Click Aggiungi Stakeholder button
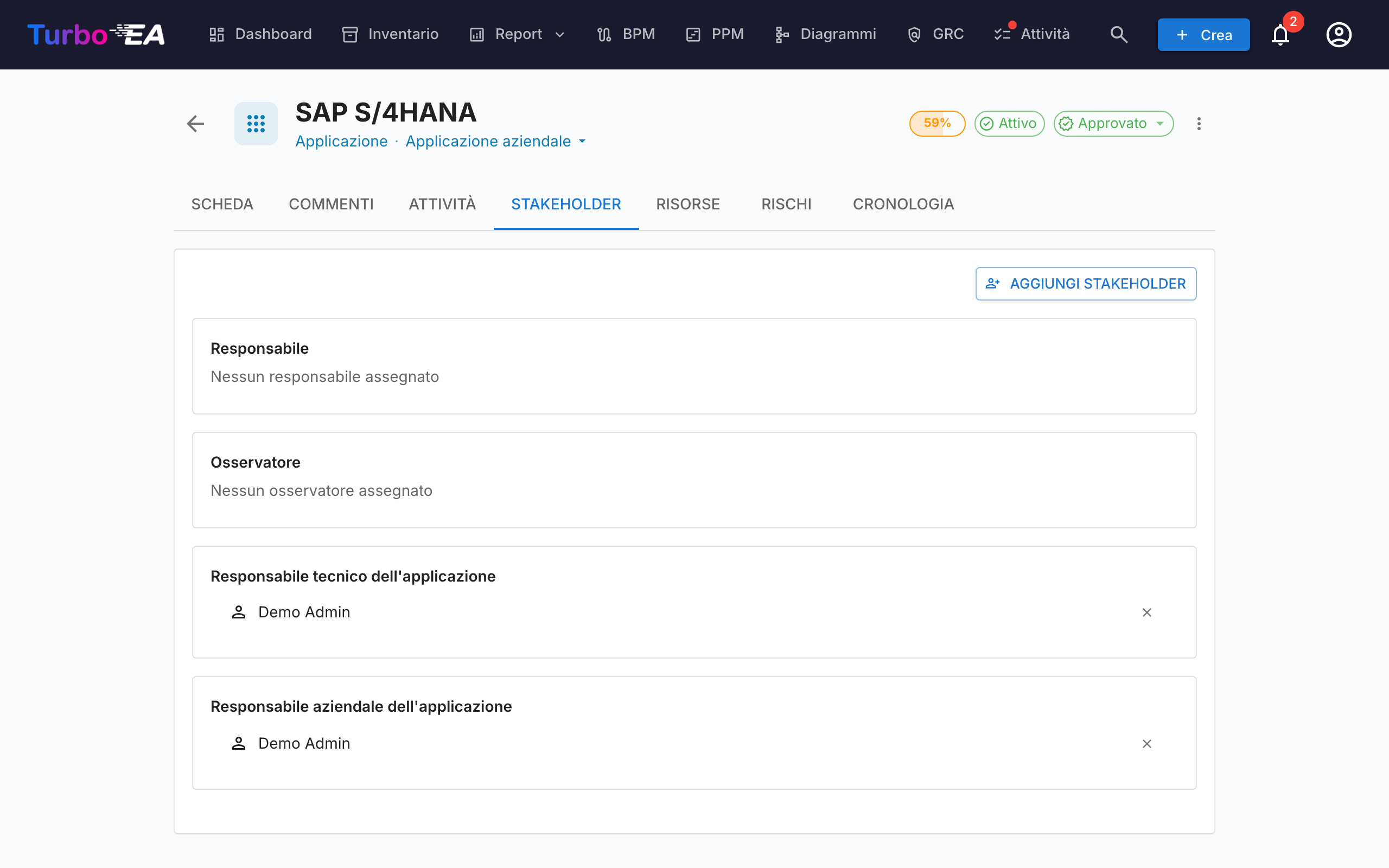Image resolution: width=1389 pixels, height=868 pixels. point(1086,284)
